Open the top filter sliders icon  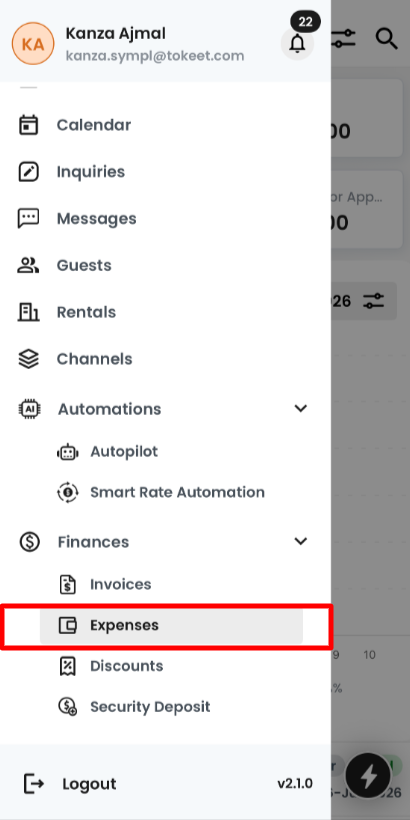[344, 39]
